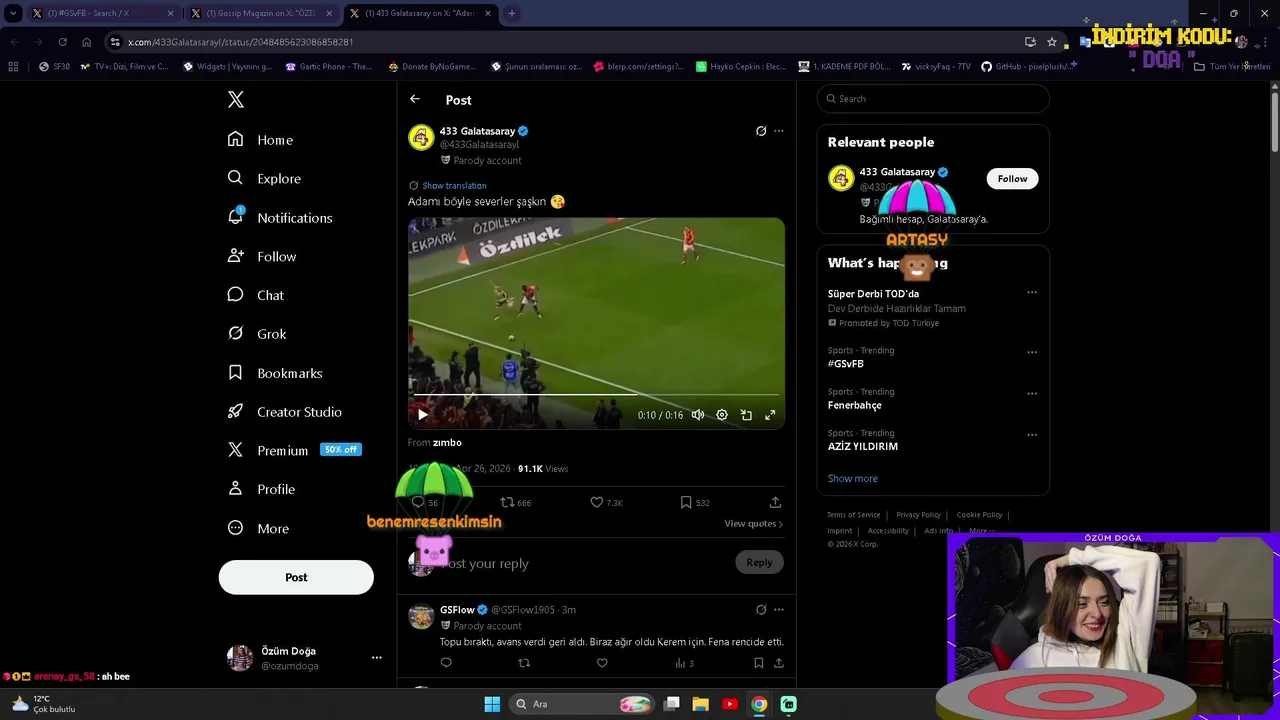Play the video
The width and height of the screenshot is (1280, 720).
pyautogui.click(x=422, y=415)
